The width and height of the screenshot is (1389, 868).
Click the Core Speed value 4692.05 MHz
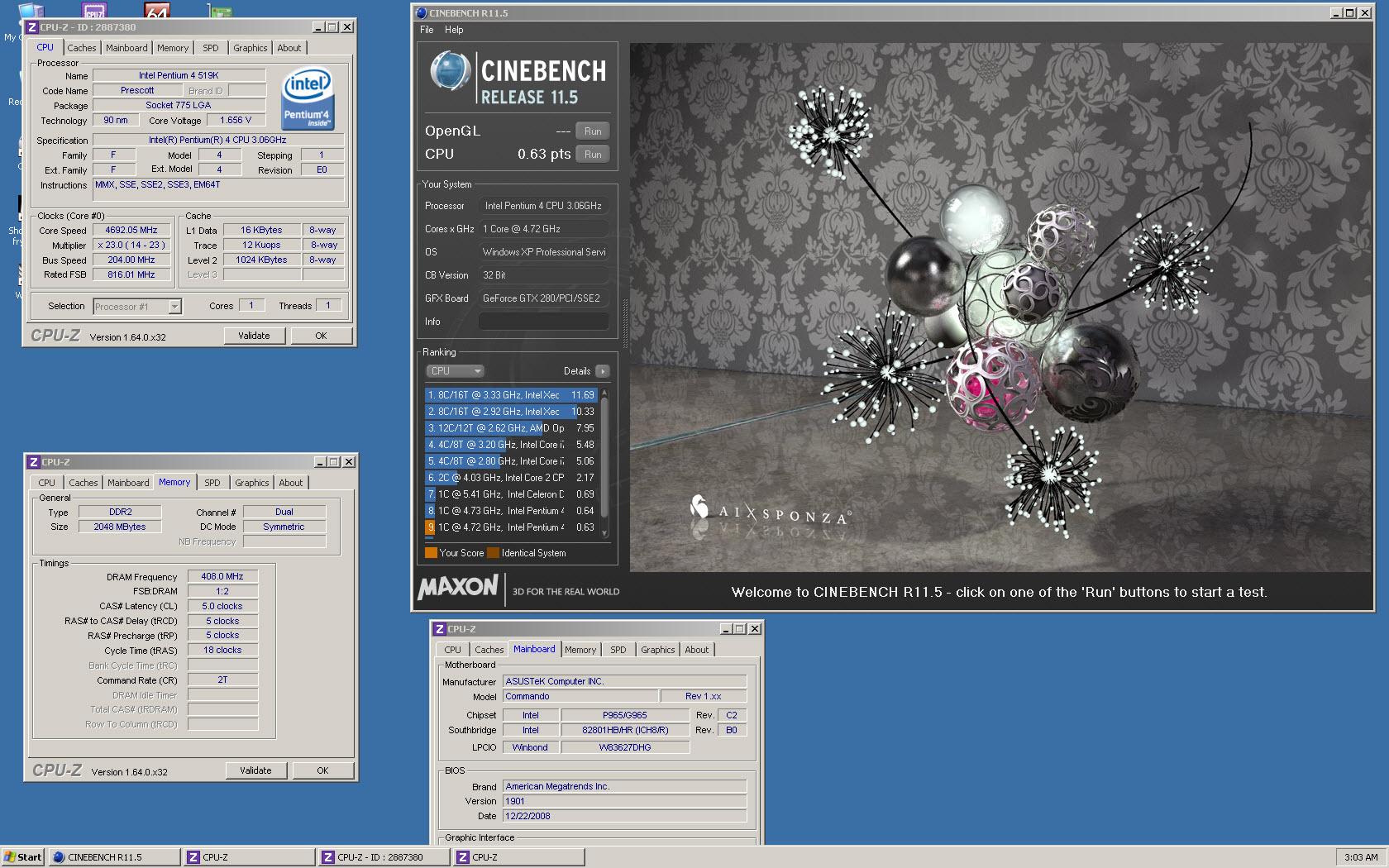click(131, 231)
